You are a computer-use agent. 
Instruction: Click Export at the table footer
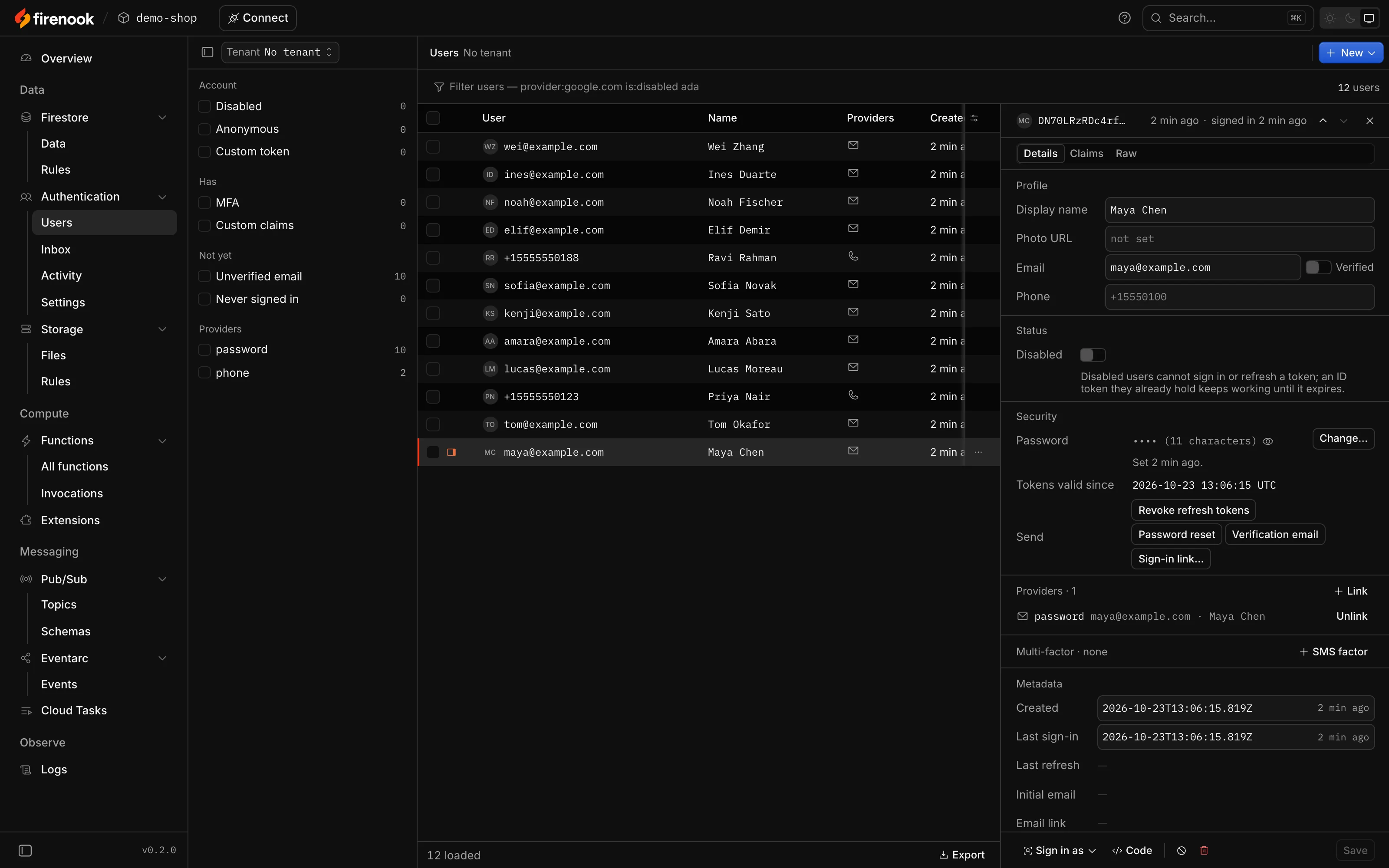961,855
